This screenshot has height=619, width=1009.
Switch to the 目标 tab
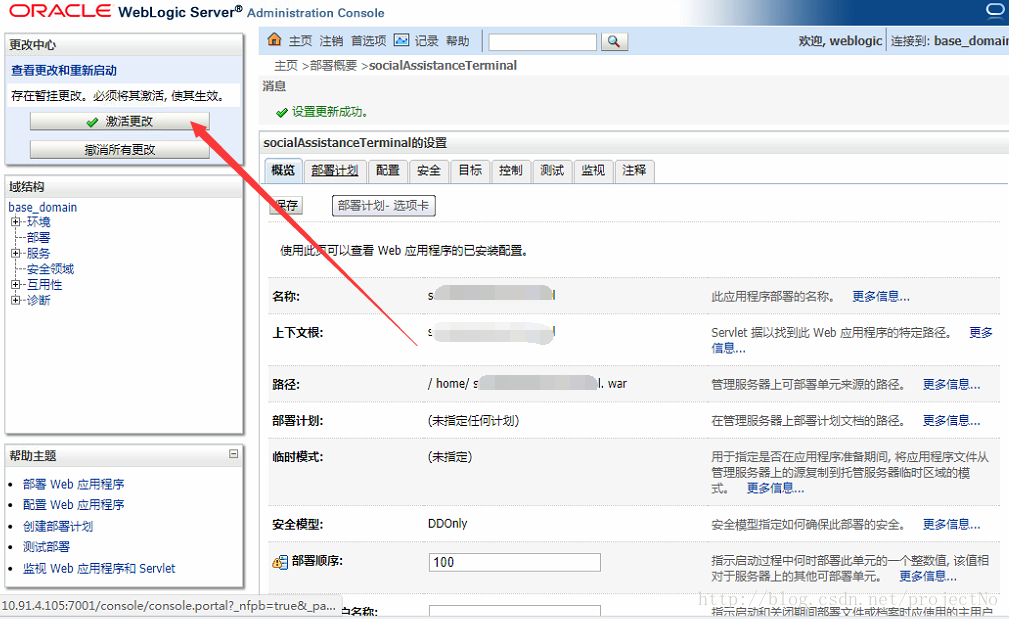(x=470, y=171)
